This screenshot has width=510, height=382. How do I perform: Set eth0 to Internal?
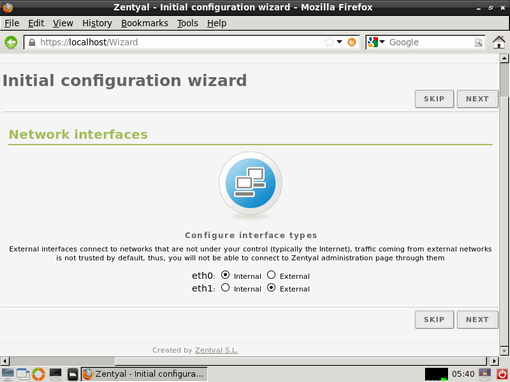coord(225,275)
